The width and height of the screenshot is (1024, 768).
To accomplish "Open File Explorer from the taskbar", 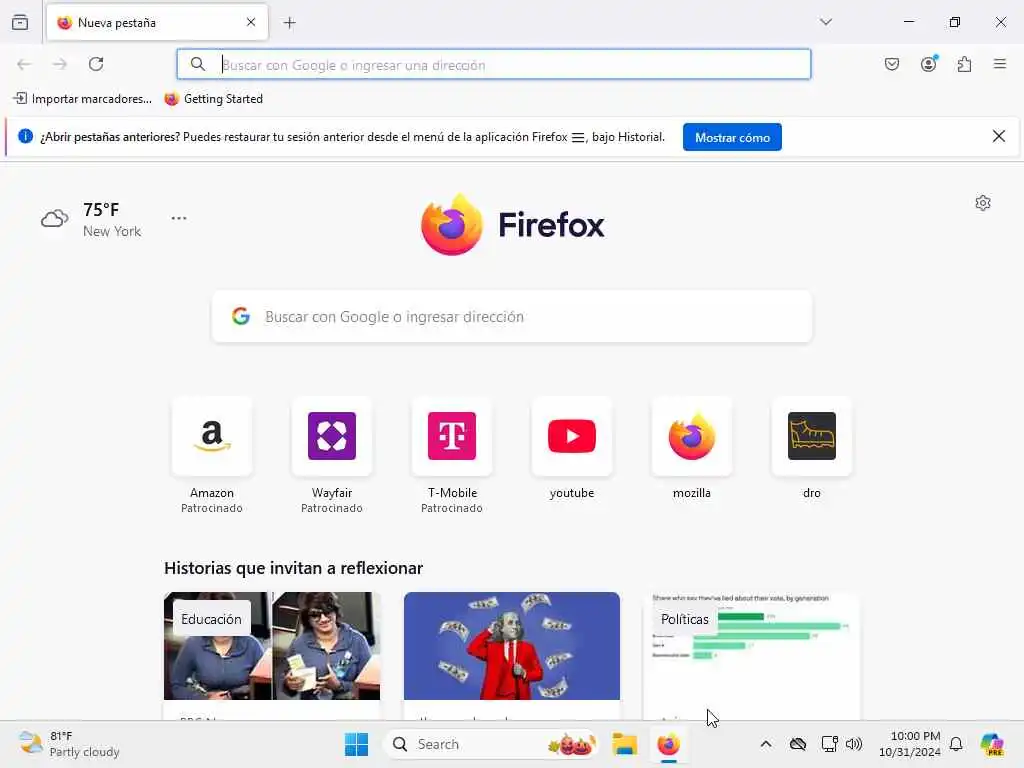I will 624,744.
